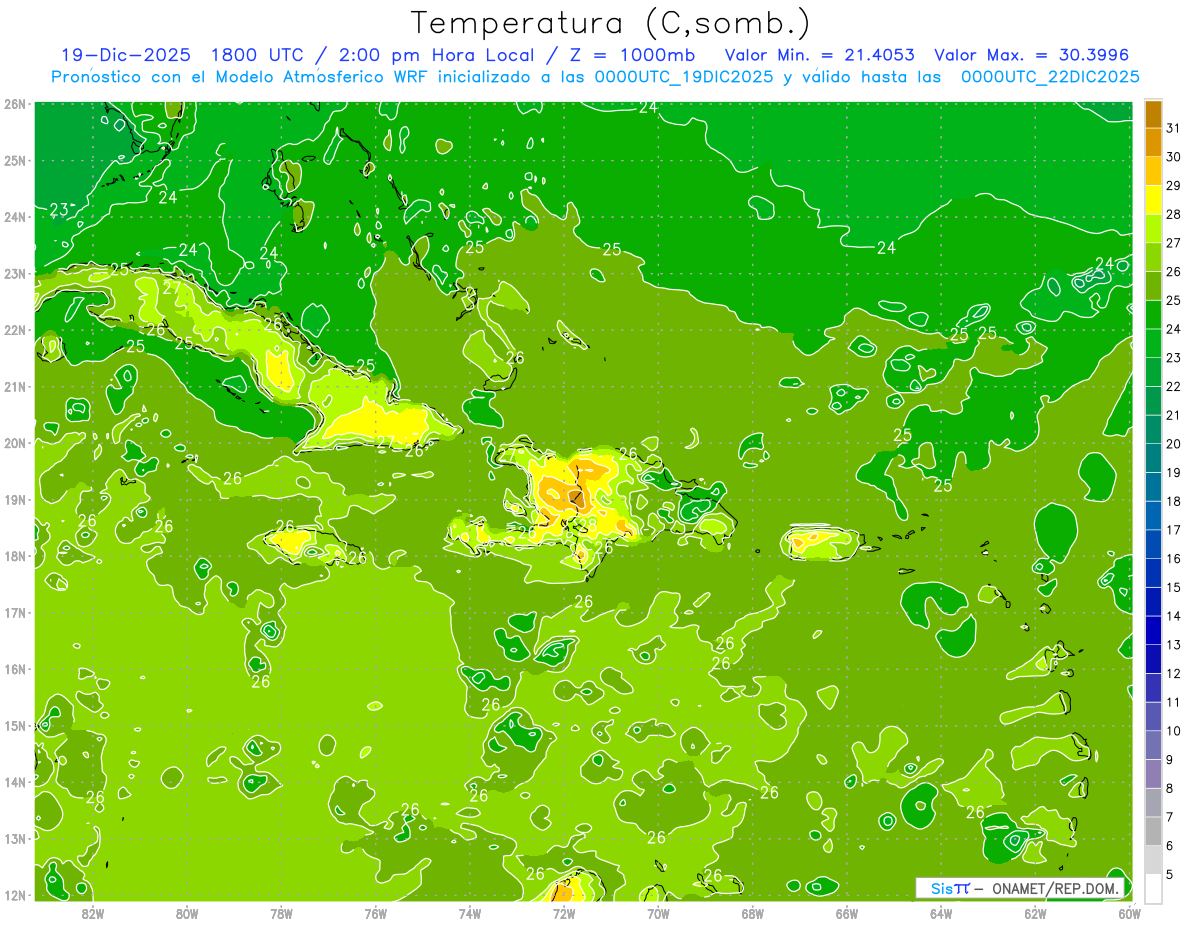Select the '60W' longitude axis label
1200x927 pixels.
click(1129, 912)
